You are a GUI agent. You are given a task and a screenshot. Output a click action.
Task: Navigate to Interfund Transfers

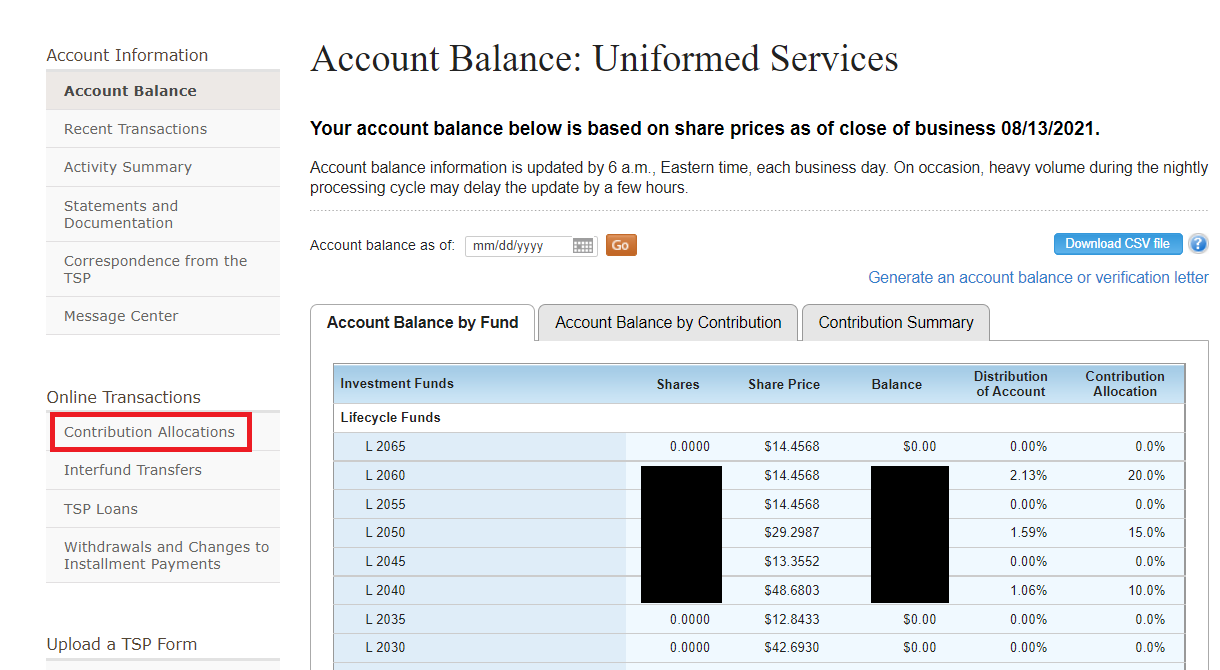pyautogui.click(x=132, y=469)
